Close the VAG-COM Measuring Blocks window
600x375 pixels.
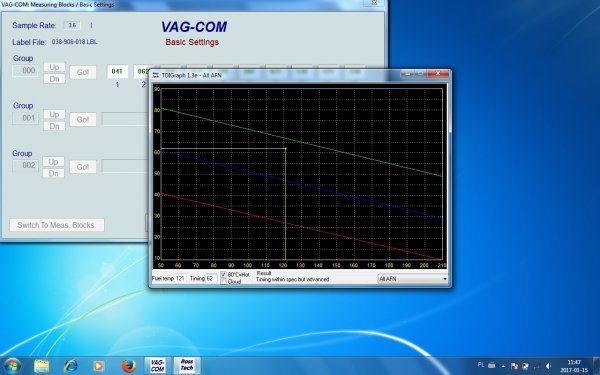pyautogui.click(x=374, y=3)
